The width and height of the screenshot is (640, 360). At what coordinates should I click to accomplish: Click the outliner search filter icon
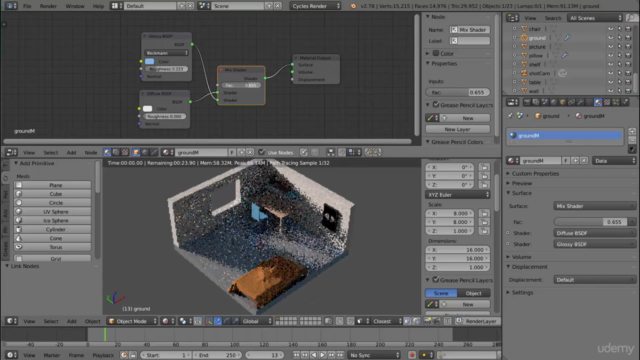(631, 18)
